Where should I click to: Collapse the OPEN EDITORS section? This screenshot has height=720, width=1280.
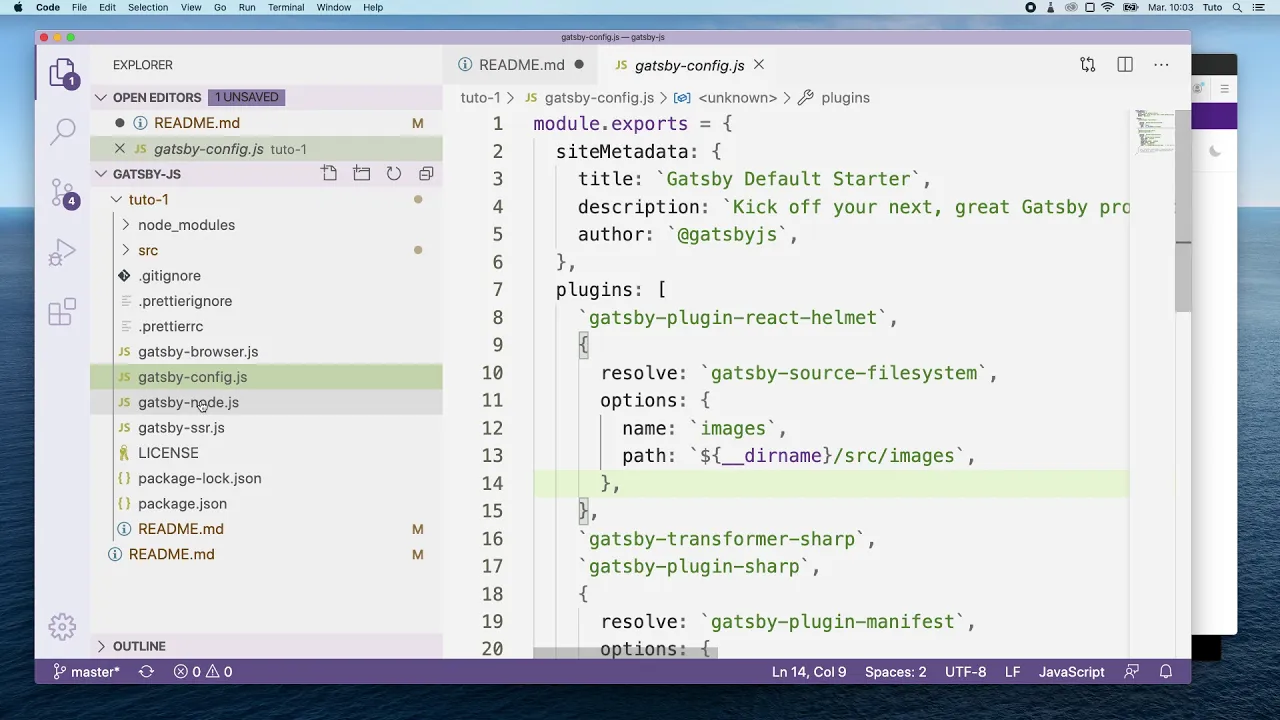101,97
